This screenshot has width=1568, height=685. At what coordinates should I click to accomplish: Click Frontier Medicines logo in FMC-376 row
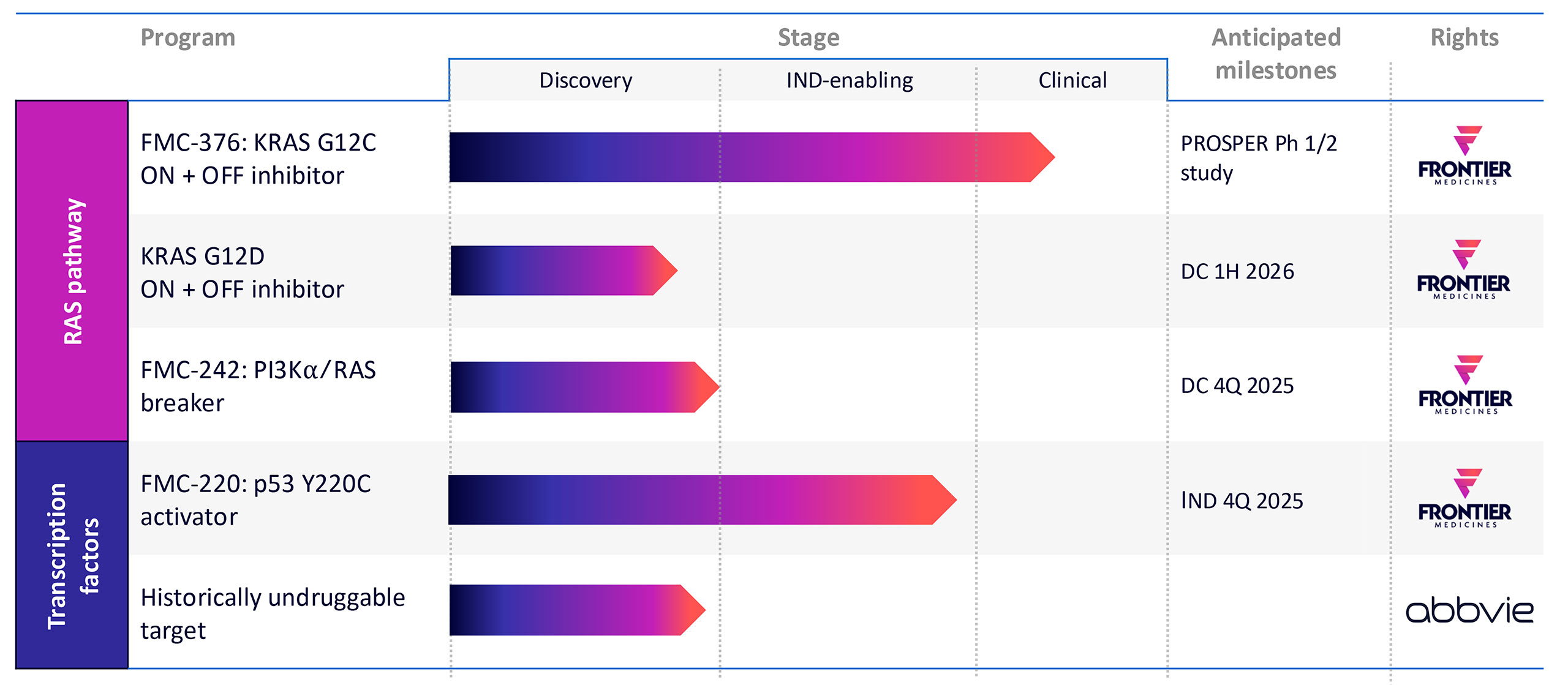[x=1464, y=156]
